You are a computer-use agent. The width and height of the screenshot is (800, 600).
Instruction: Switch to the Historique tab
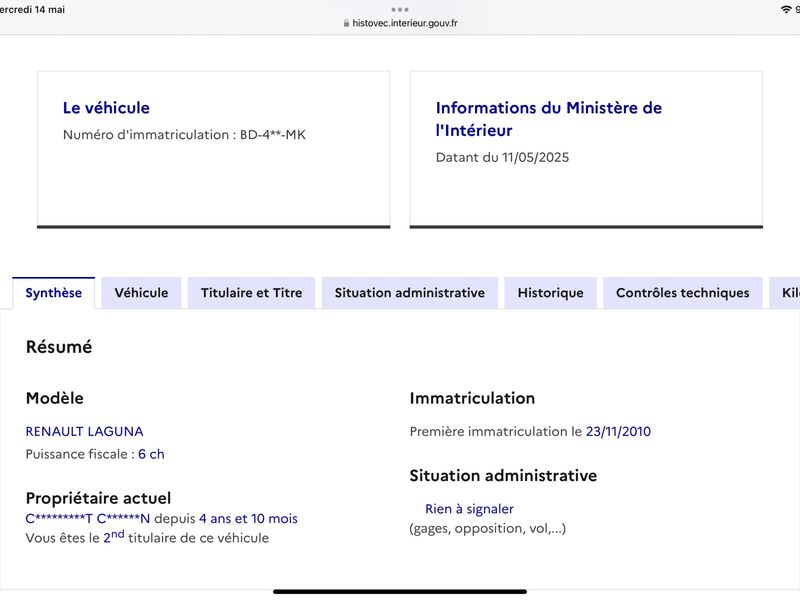pyautogui.click(x=551, y=293)
